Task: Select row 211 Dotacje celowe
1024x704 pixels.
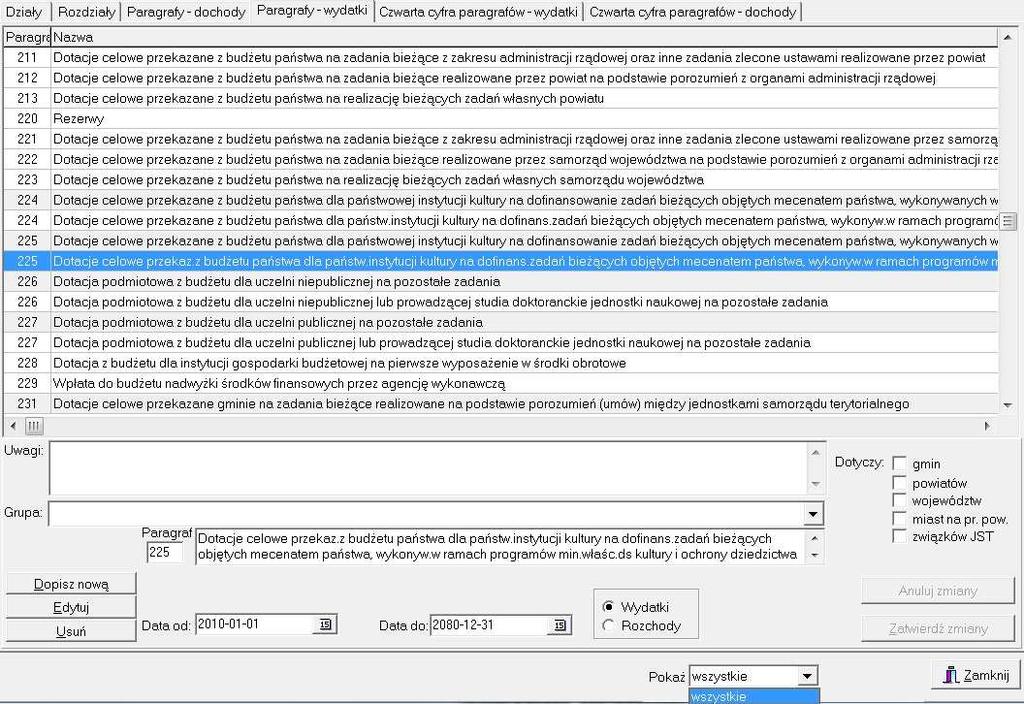Action: coord(500,57)
